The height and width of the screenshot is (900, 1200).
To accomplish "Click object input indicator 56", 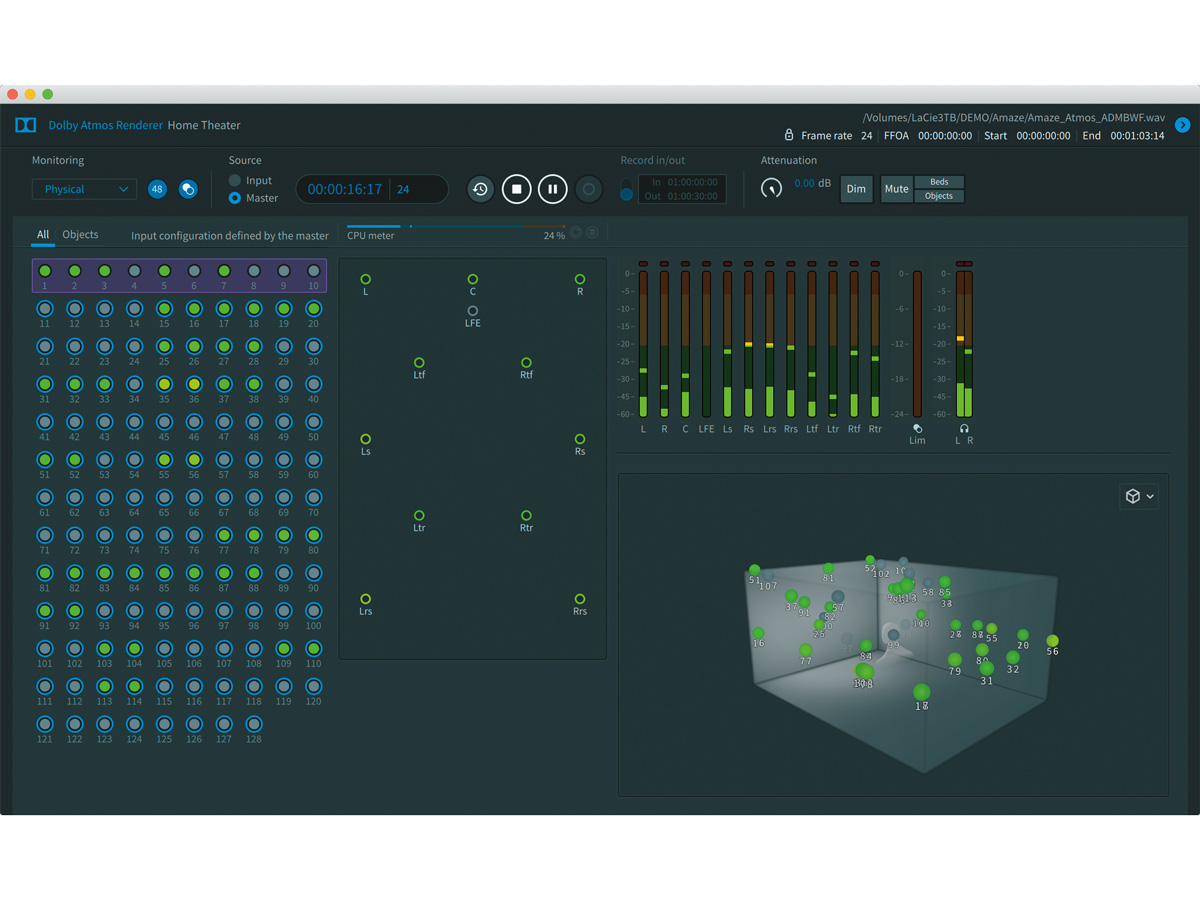I will click(194, 460).
